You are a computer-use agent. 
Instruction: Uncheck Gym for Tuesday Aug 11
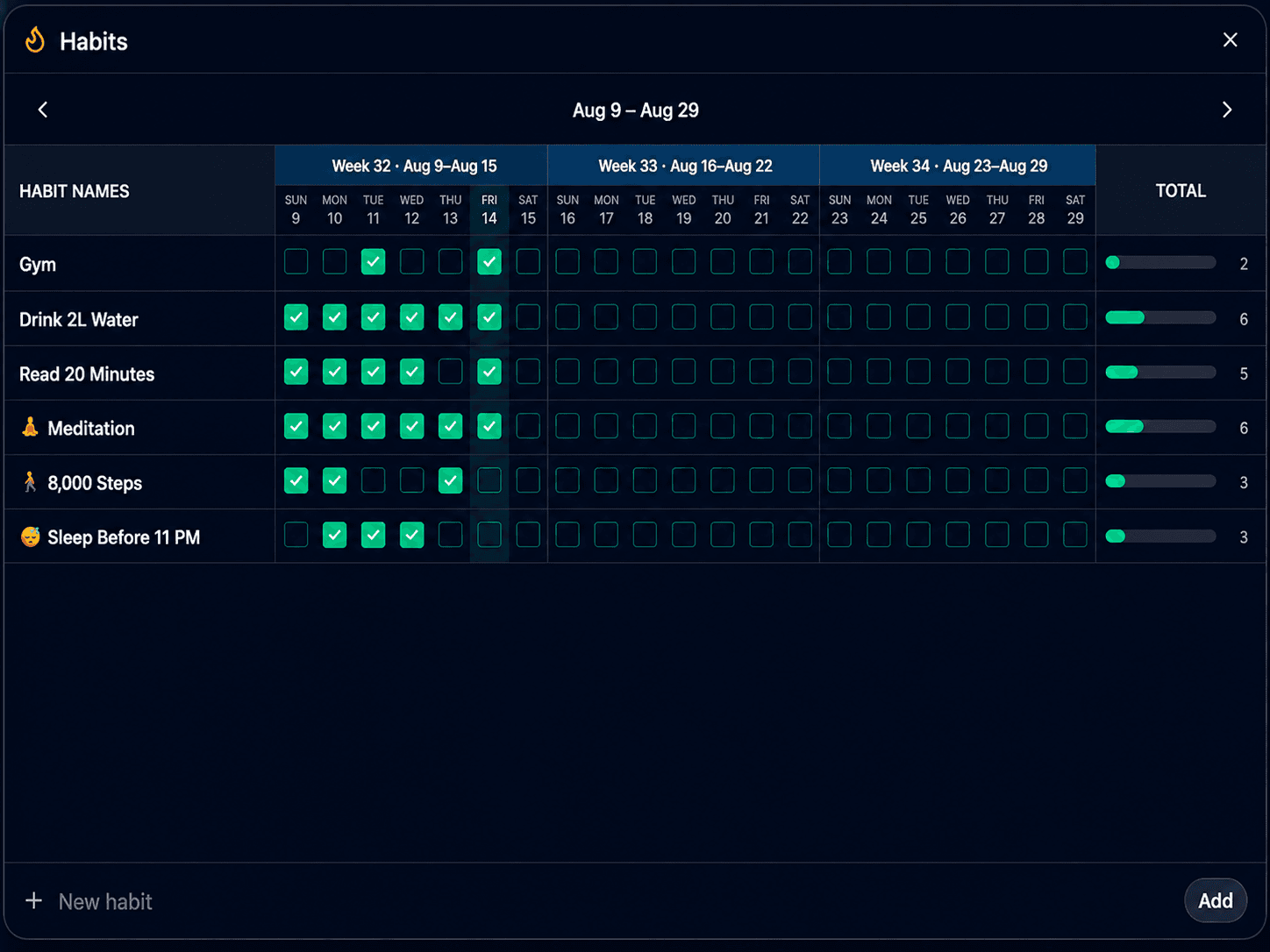point(374,261)
